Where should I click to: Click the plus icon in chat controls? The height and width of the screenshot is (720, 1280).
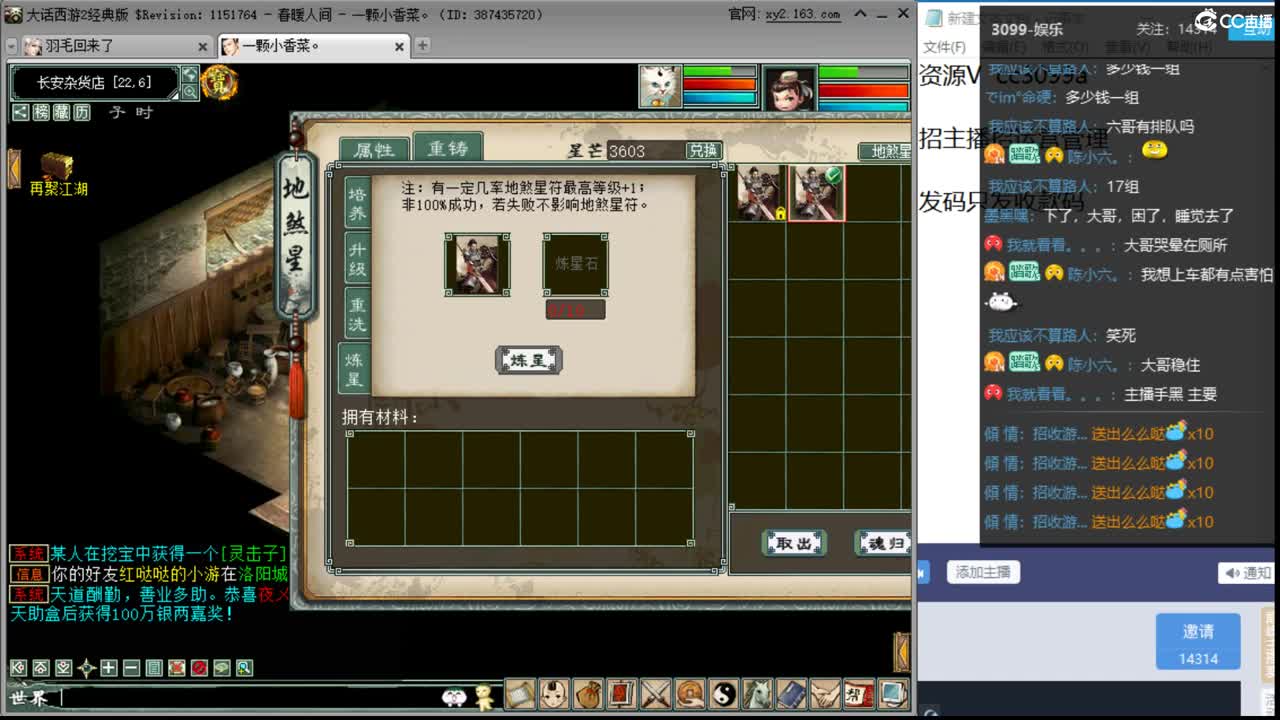pyautogui.click(x=109, y=668)
